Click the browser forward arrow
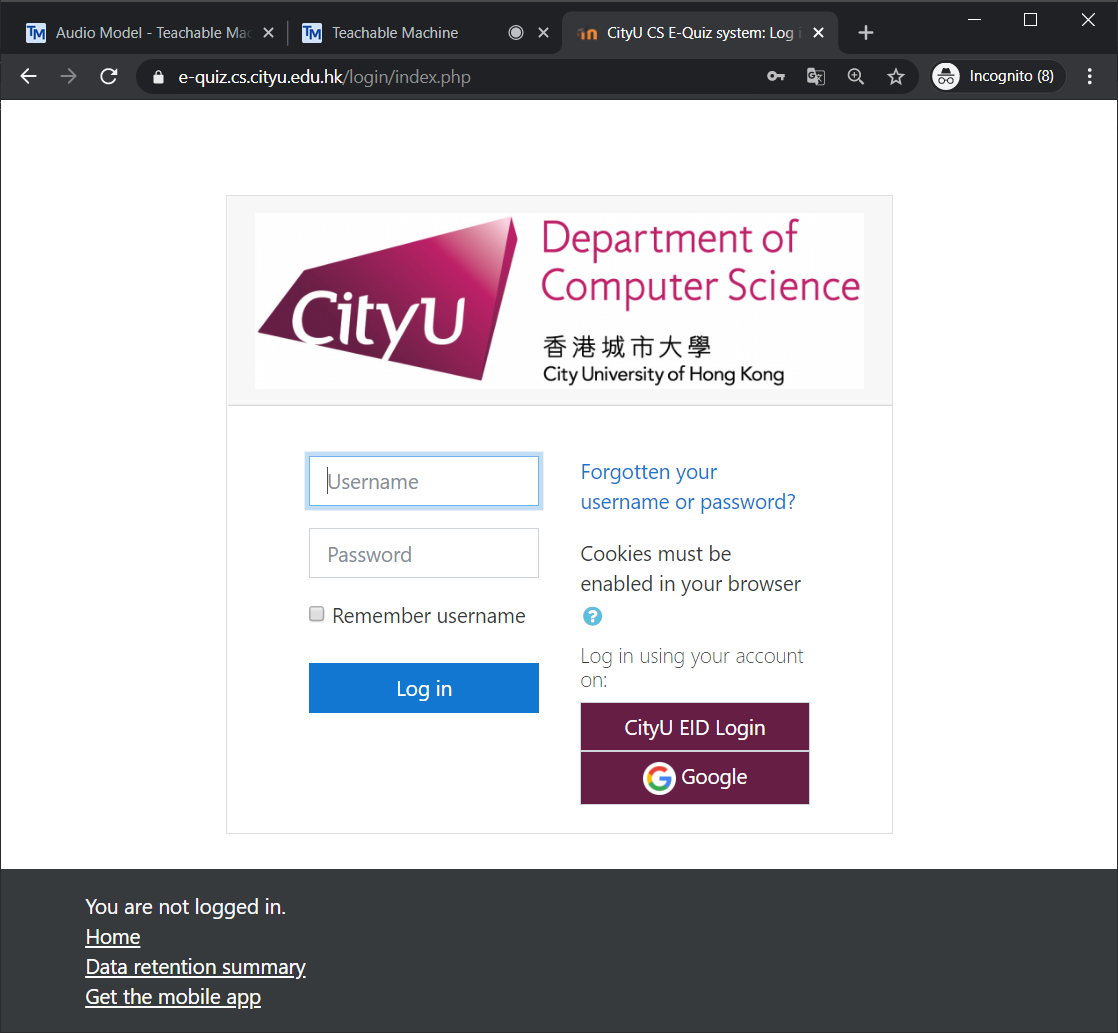 point(68,76)
